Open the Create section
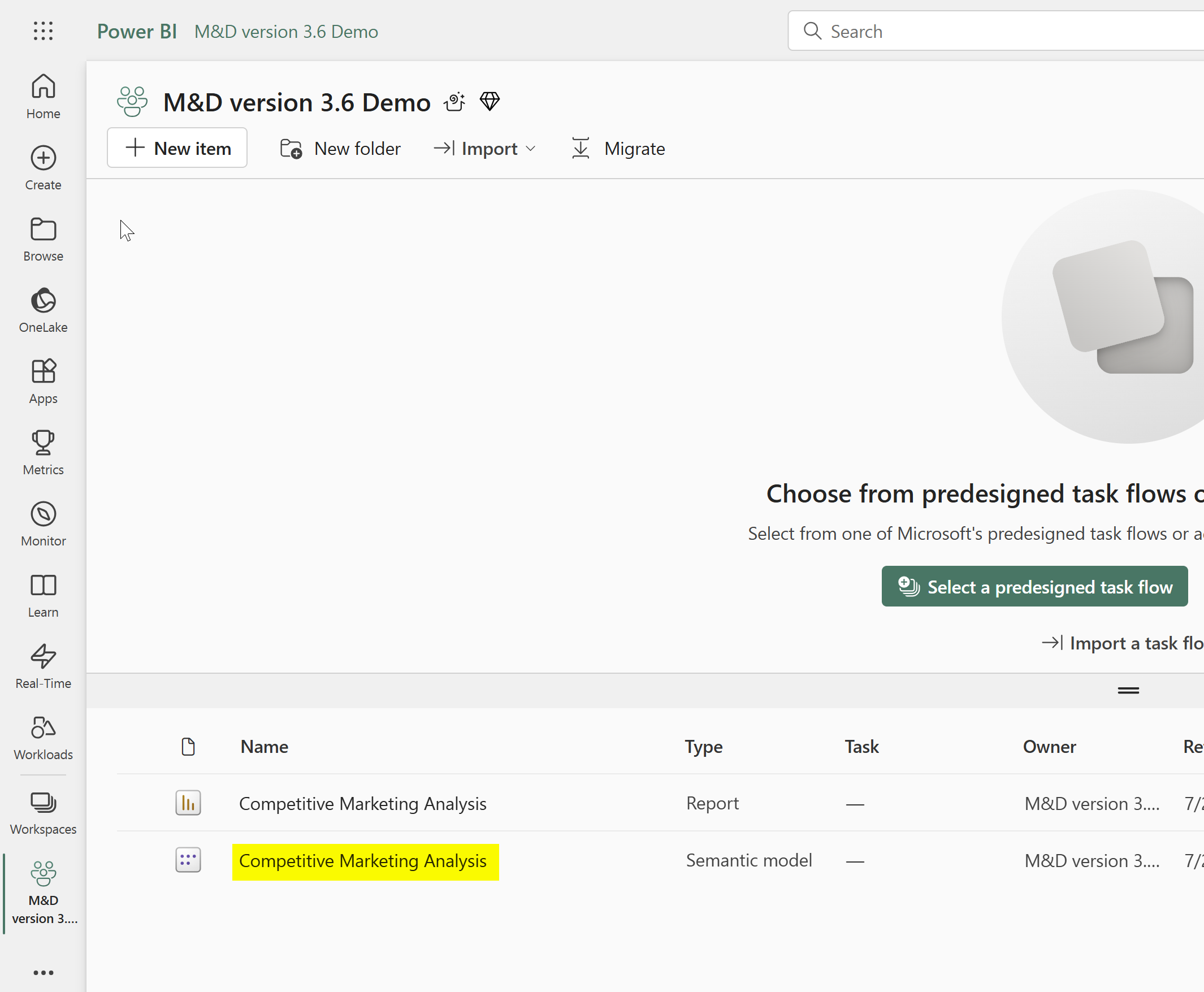Screen dimensions: 1204x992 pyautogui.click(x=43, y=168)
